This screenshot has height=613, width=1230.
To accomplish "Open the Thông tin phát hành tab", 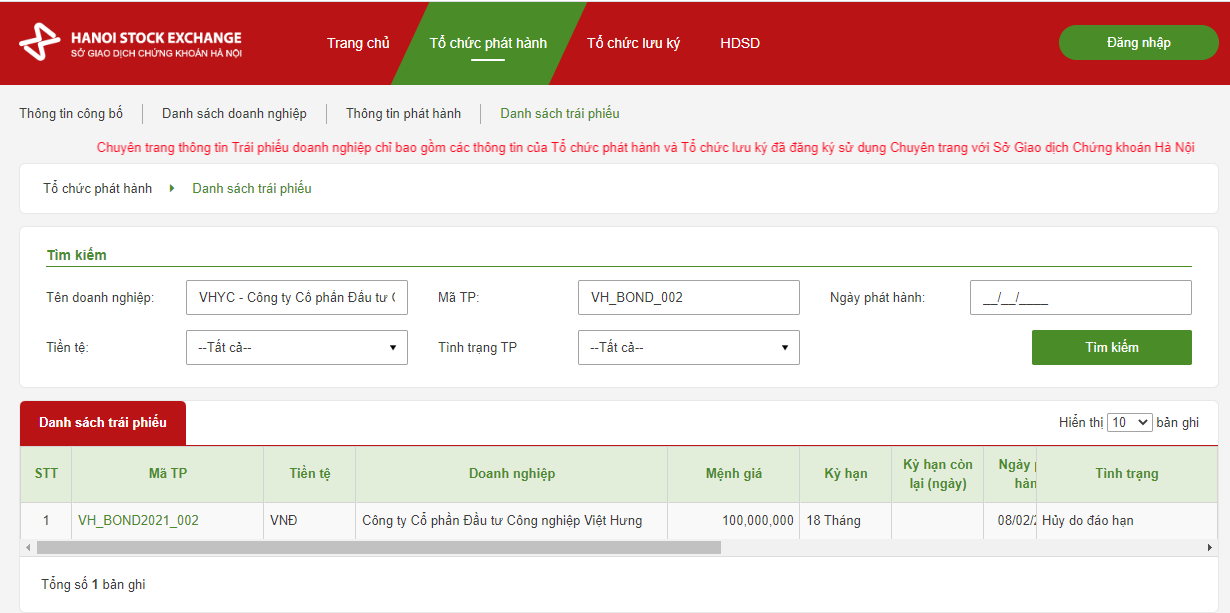I will [403, 114].
